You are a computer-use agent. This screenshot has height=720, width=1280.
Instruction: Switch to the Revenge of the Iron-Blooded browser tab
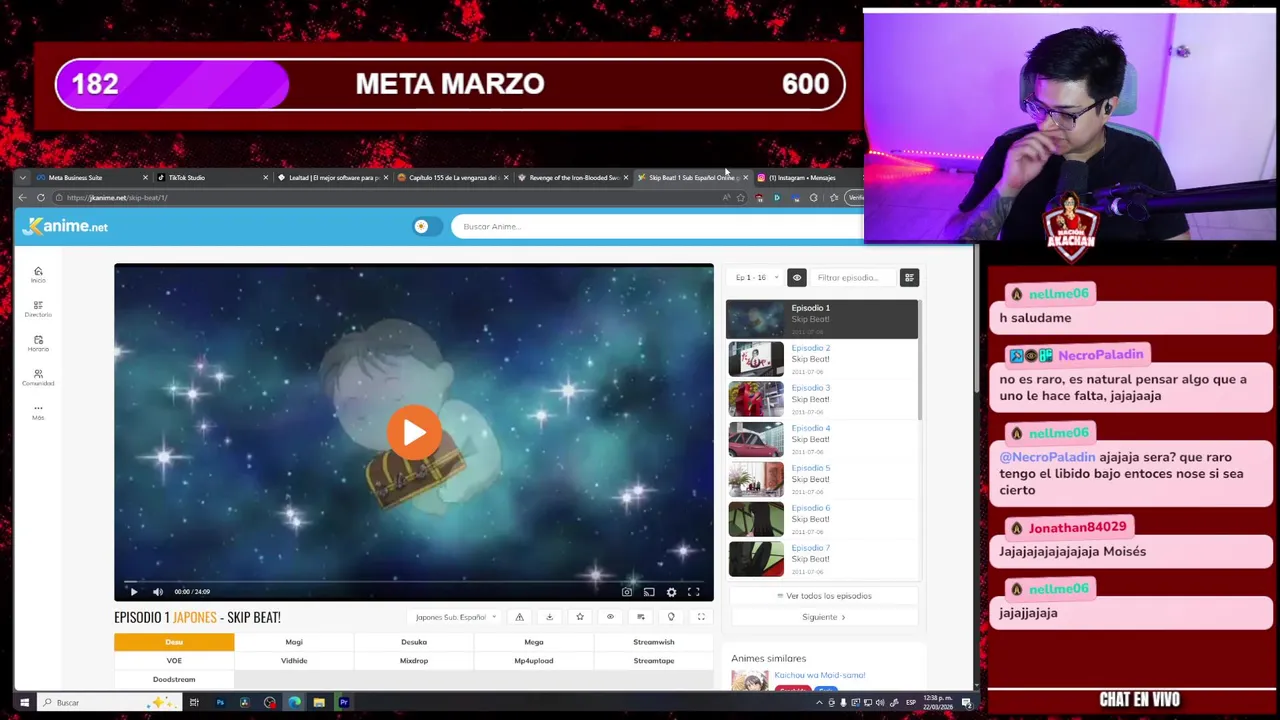coord(572,178)
